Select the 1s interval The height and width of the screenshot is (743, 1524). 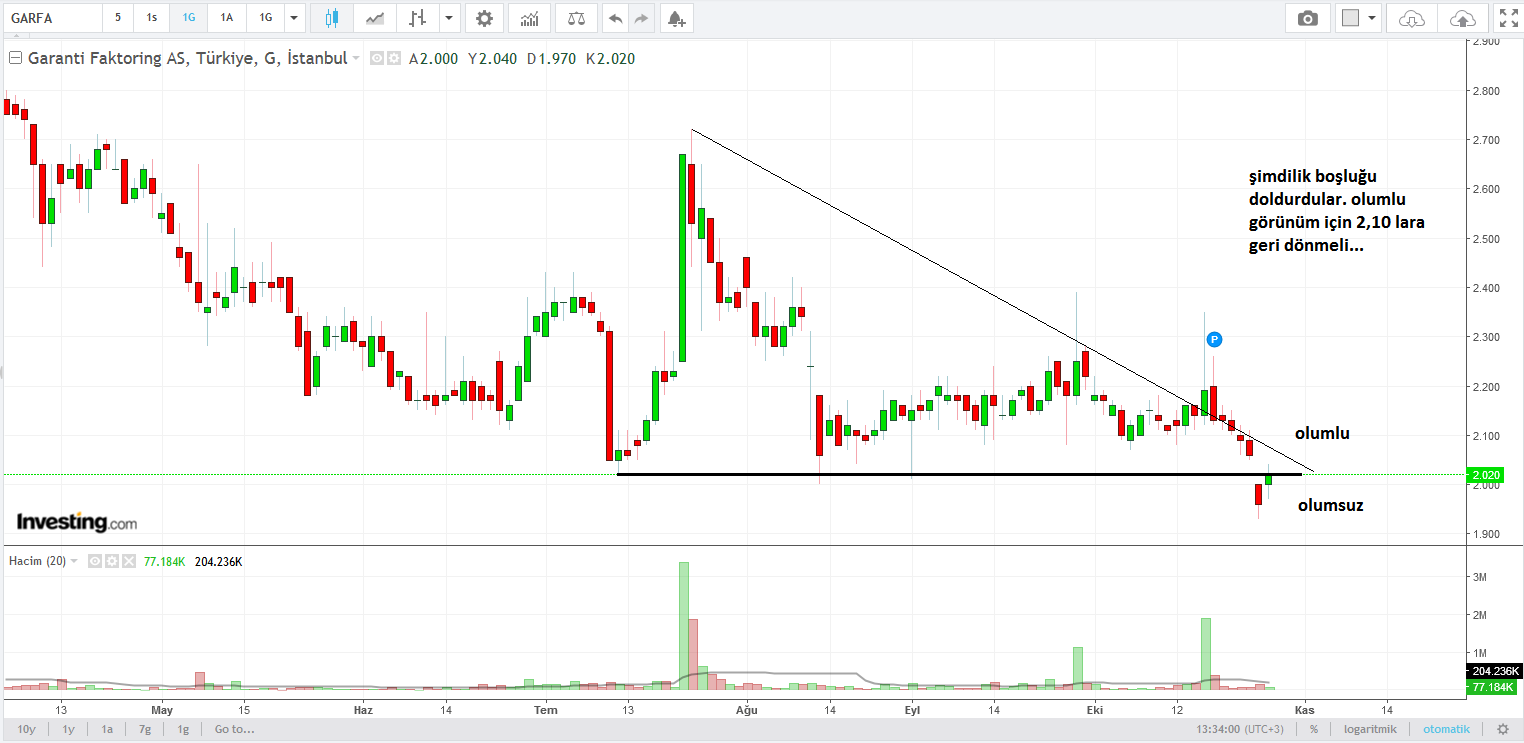click(151, 18)
